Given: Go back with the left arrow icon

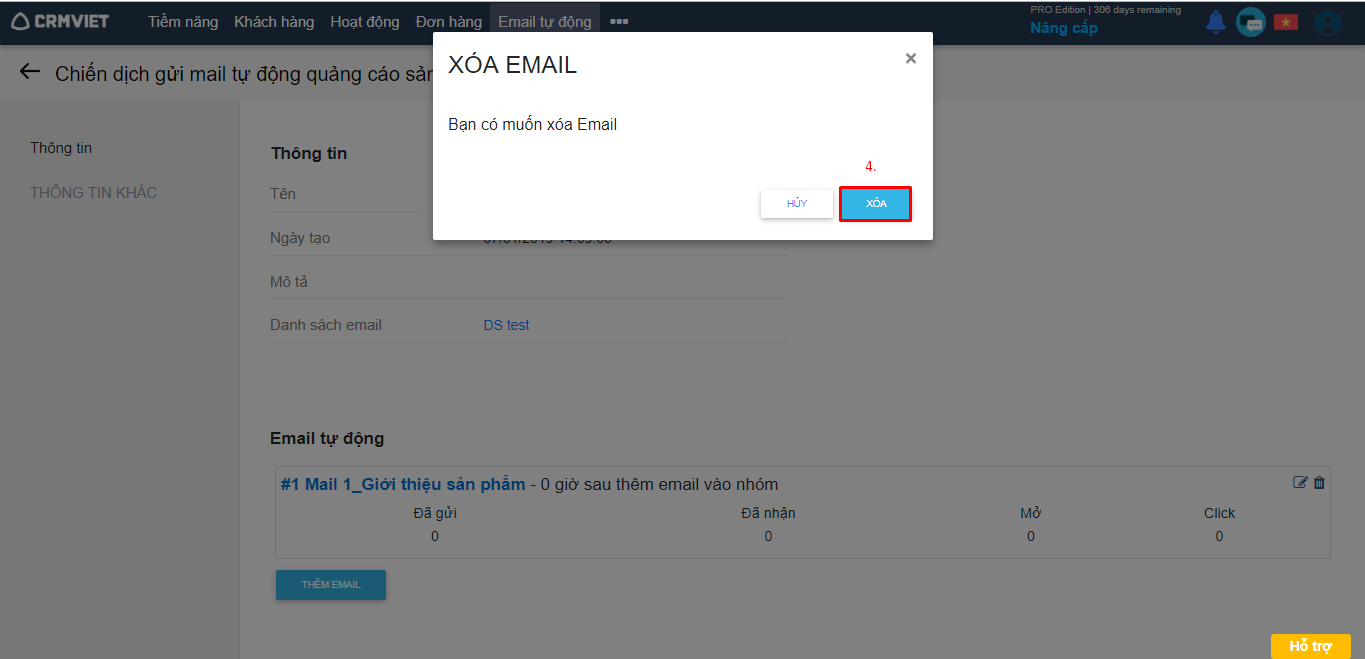Looking at the screenshot, I should [30, 71].
